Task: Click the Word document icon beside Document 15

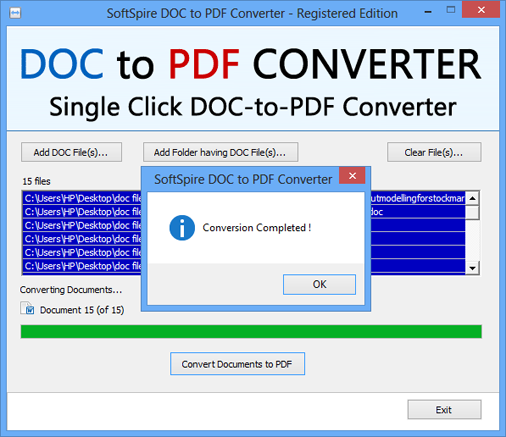Action: tap(27, 308)
